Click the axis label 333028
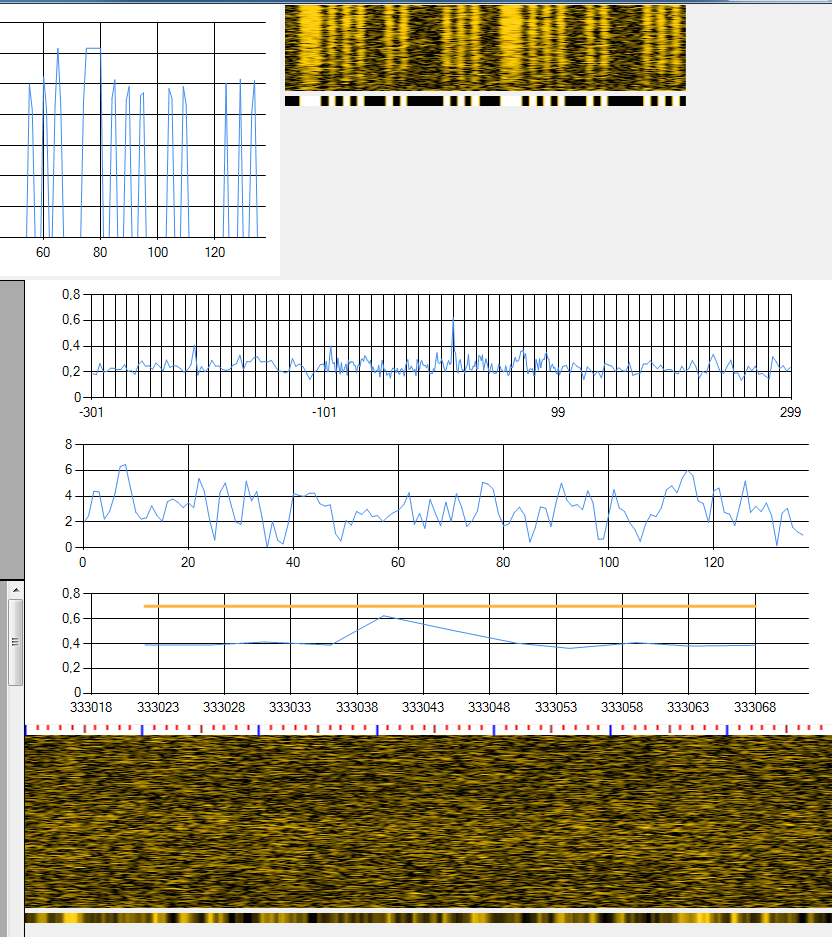The image size is (832, 937). (x=224, y=707)
